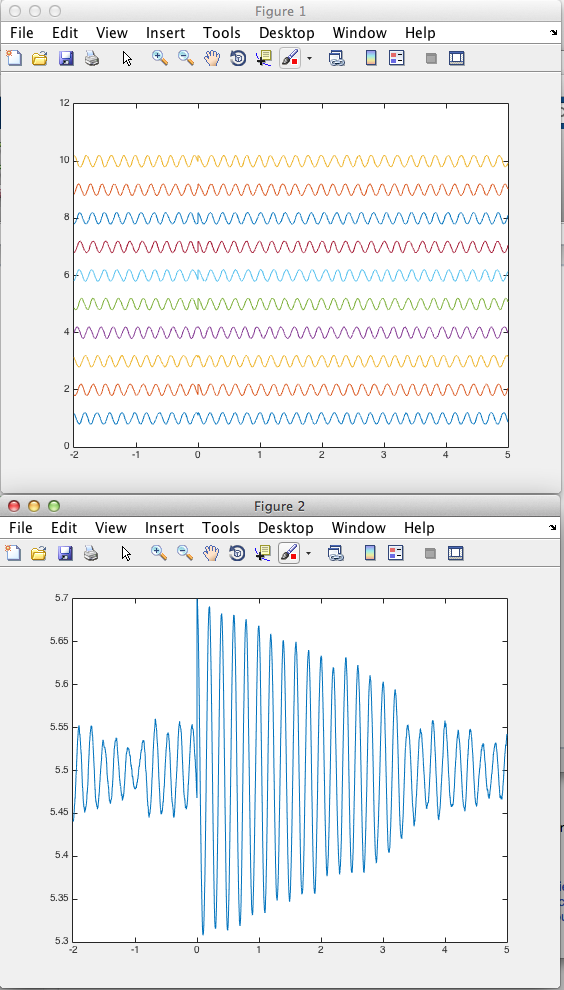Insert Legend button in Figure 1 toolbar
Image resolution: width=564 pixels, height=990 pixels.
(397, 59)
